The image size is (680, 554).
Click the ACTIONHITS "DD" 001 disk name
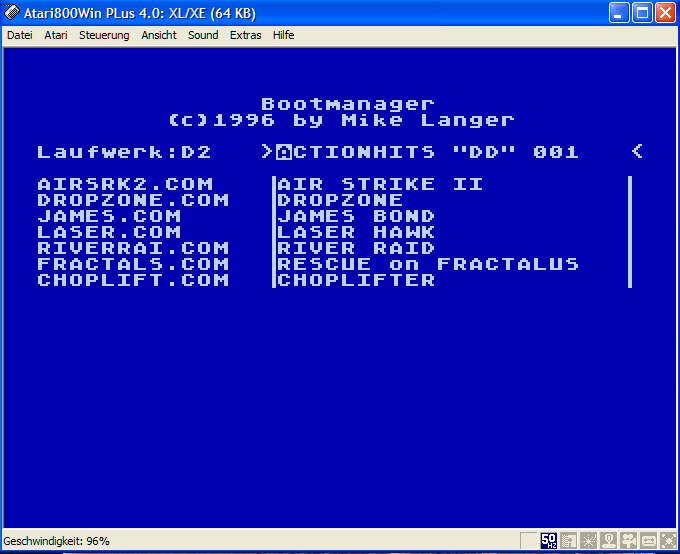[x=428, y=152]
